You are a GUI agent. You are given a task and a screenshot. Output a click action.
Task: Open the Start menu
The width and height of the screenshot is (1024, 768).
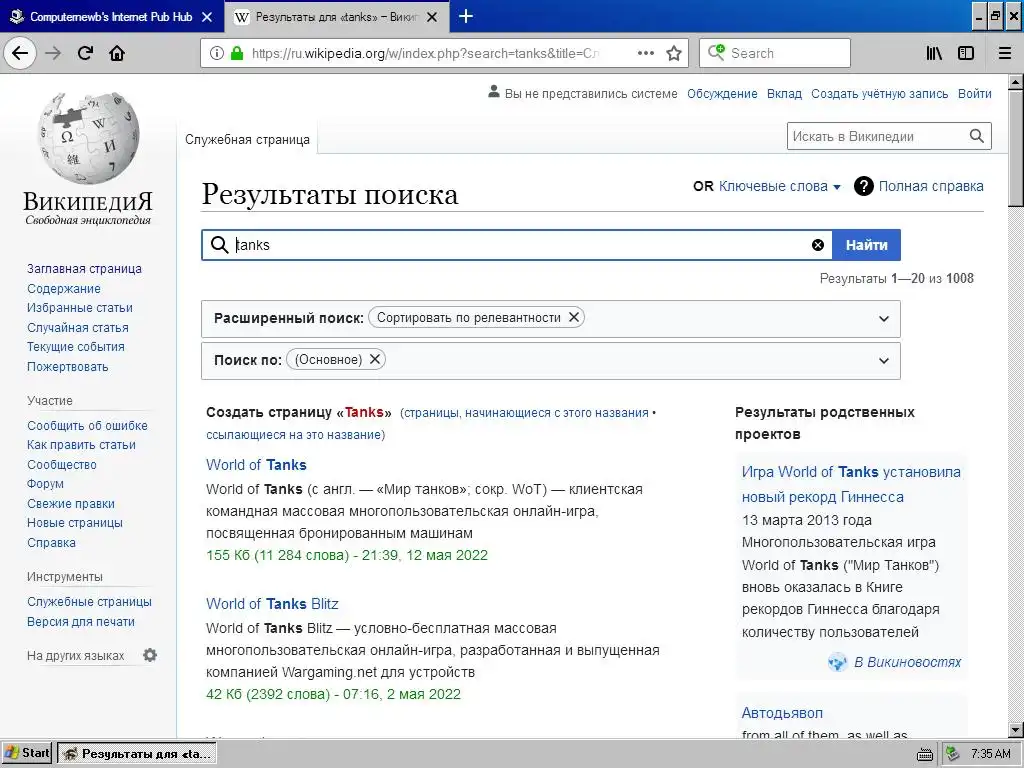click(x=27, y=753)
